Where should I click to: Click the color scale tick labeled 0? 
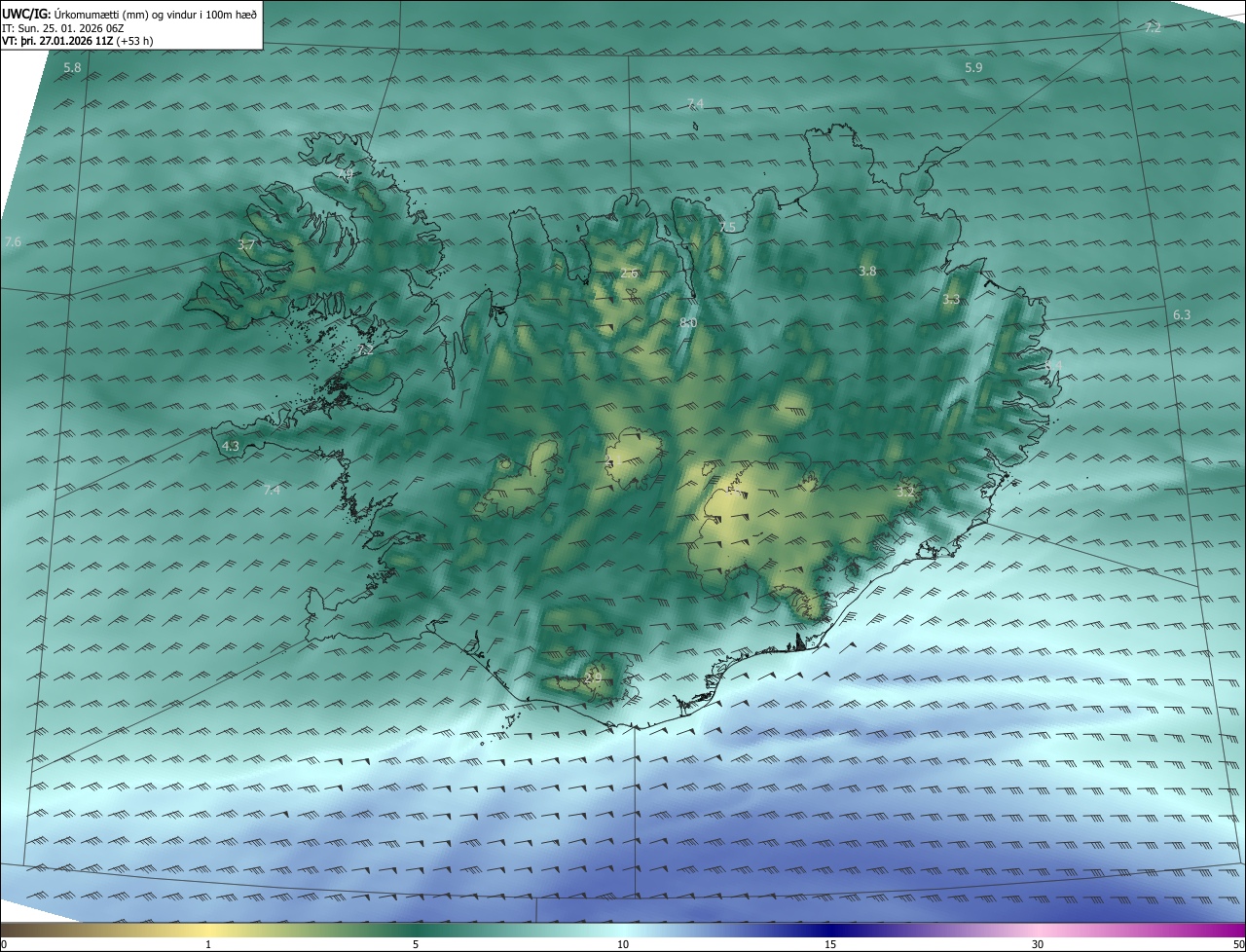[4, 944]
